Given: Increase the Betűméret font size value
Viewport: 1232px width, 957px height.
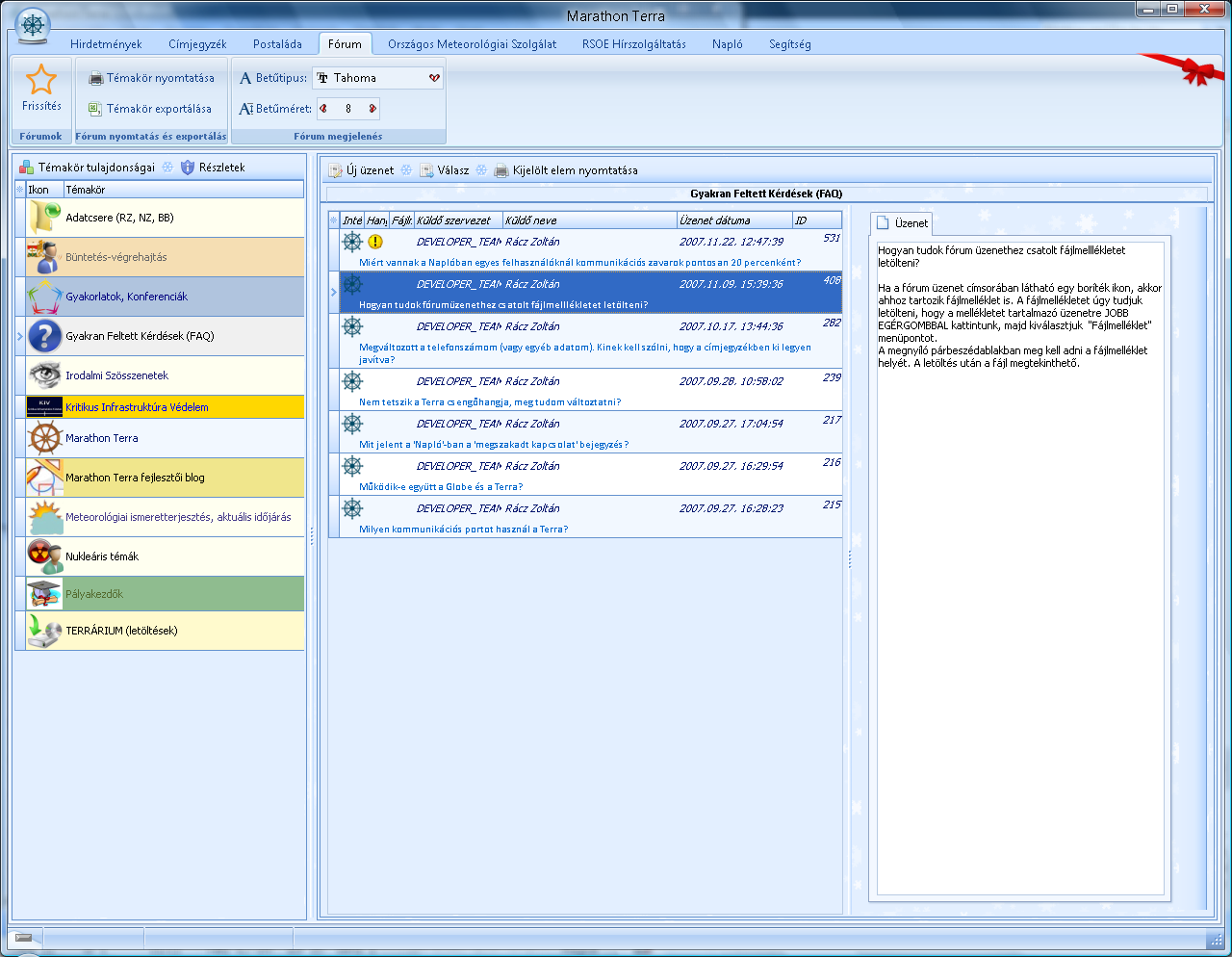Looking at the screenshot, I should point(372,109).
